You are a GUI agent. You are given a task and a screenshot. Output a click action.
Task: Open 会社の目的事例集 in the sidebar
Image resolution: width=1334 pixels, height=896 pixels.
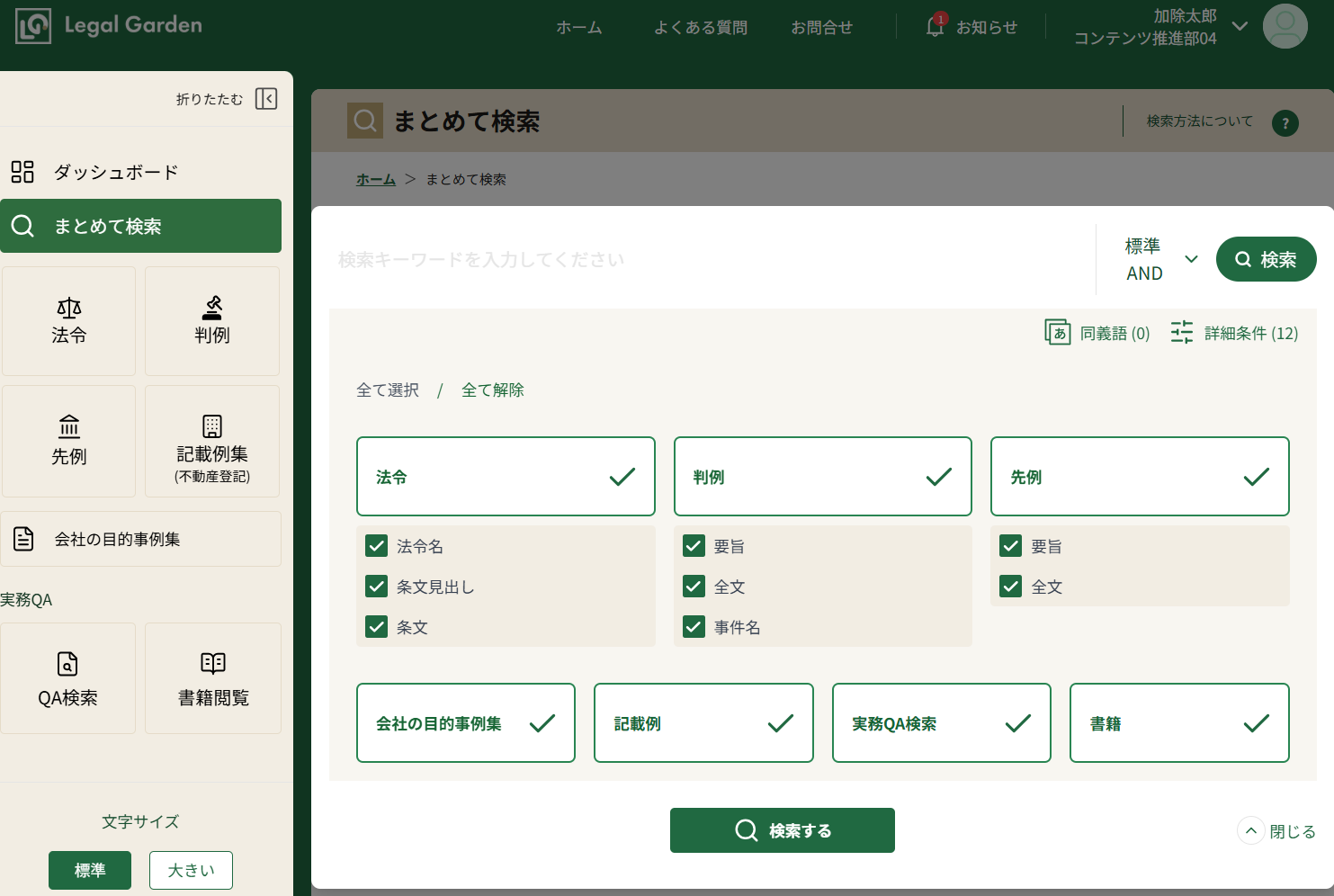(140, 539)
